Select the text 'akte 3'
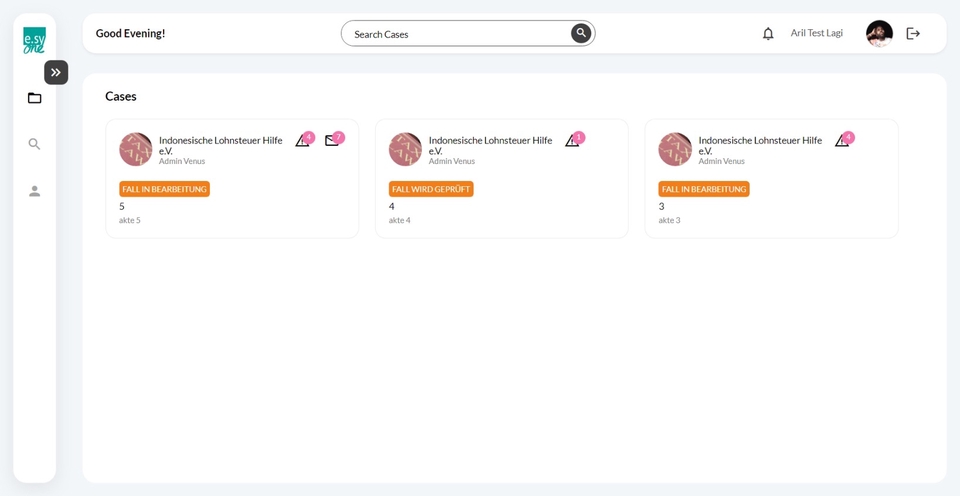Screen dimensions: 960x496 click(x=669, y=220)
